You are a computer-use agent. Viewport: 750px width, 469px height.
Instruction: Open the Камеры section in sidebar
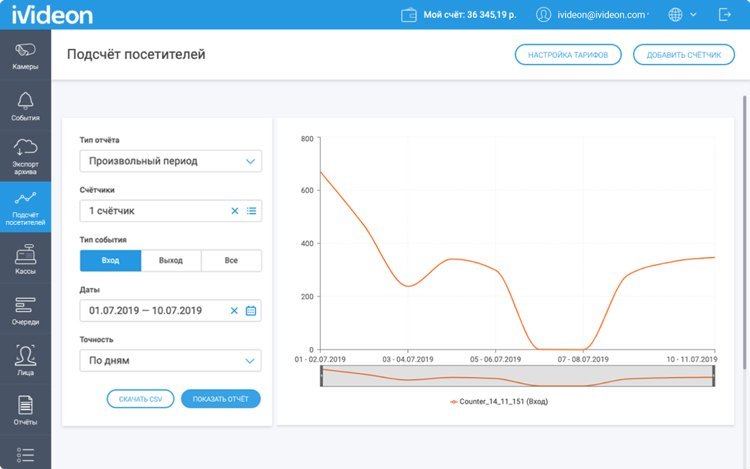[25, 55]
